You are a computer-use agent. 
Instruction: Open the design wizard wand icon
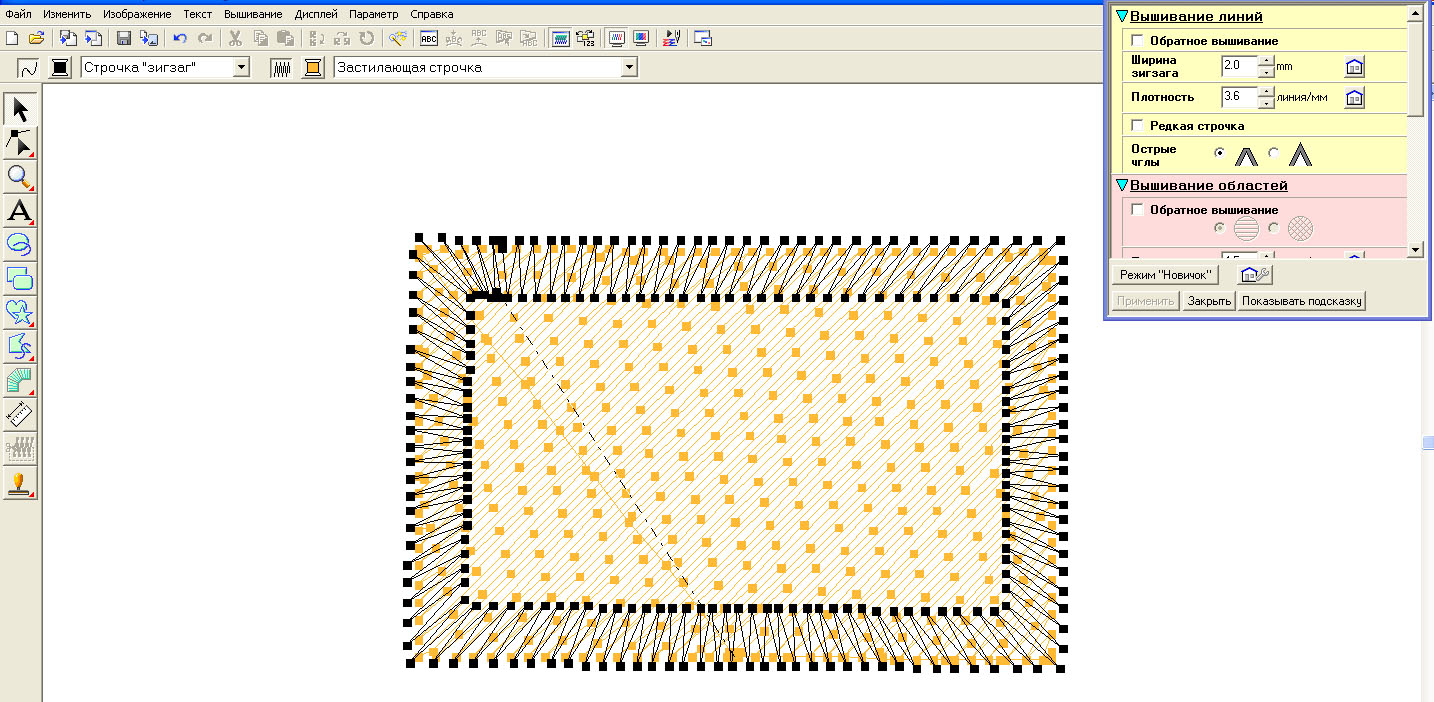tap(397, 38)
